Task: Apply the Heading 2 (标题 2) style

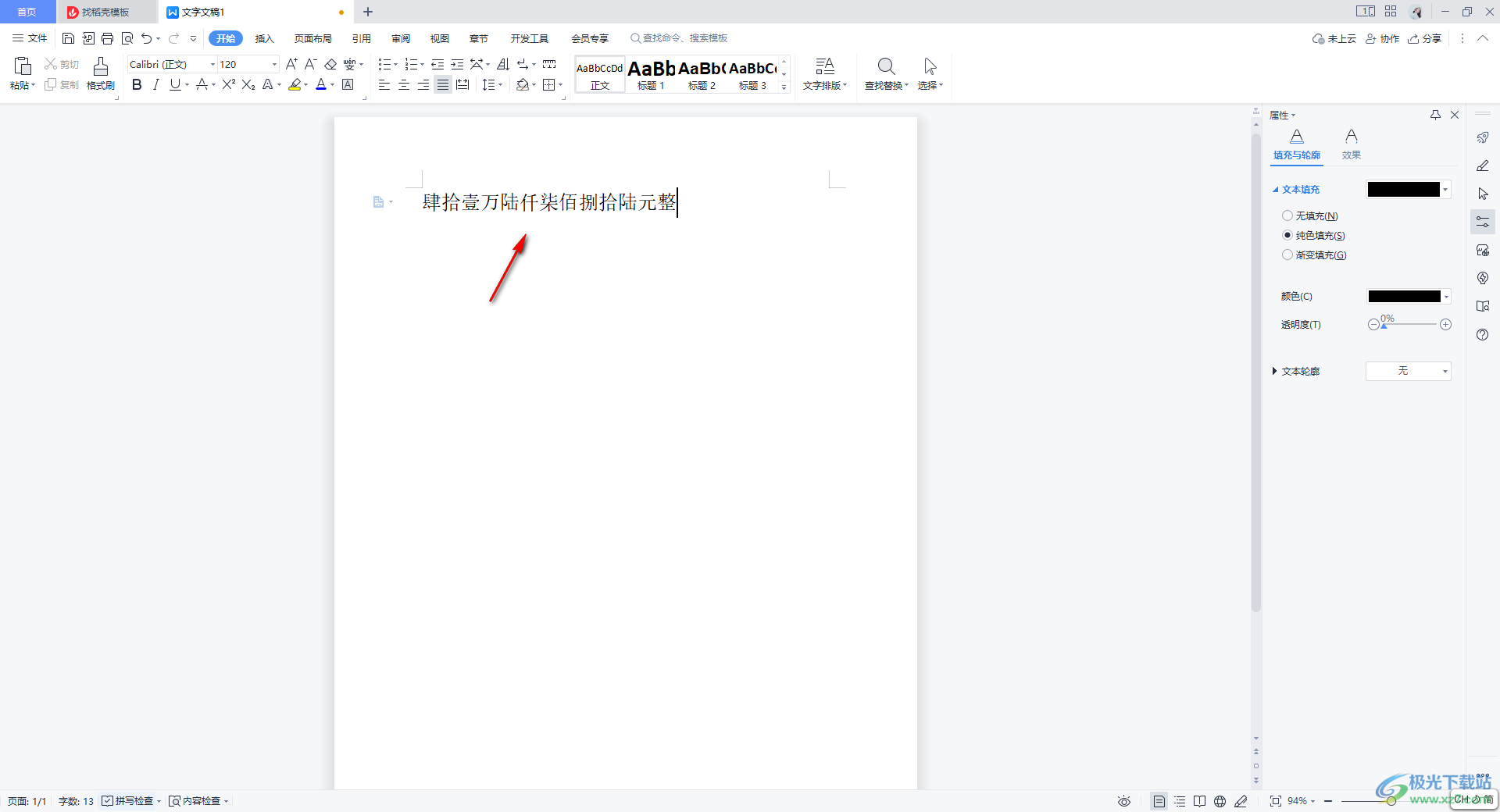Action: coord(702,74)
